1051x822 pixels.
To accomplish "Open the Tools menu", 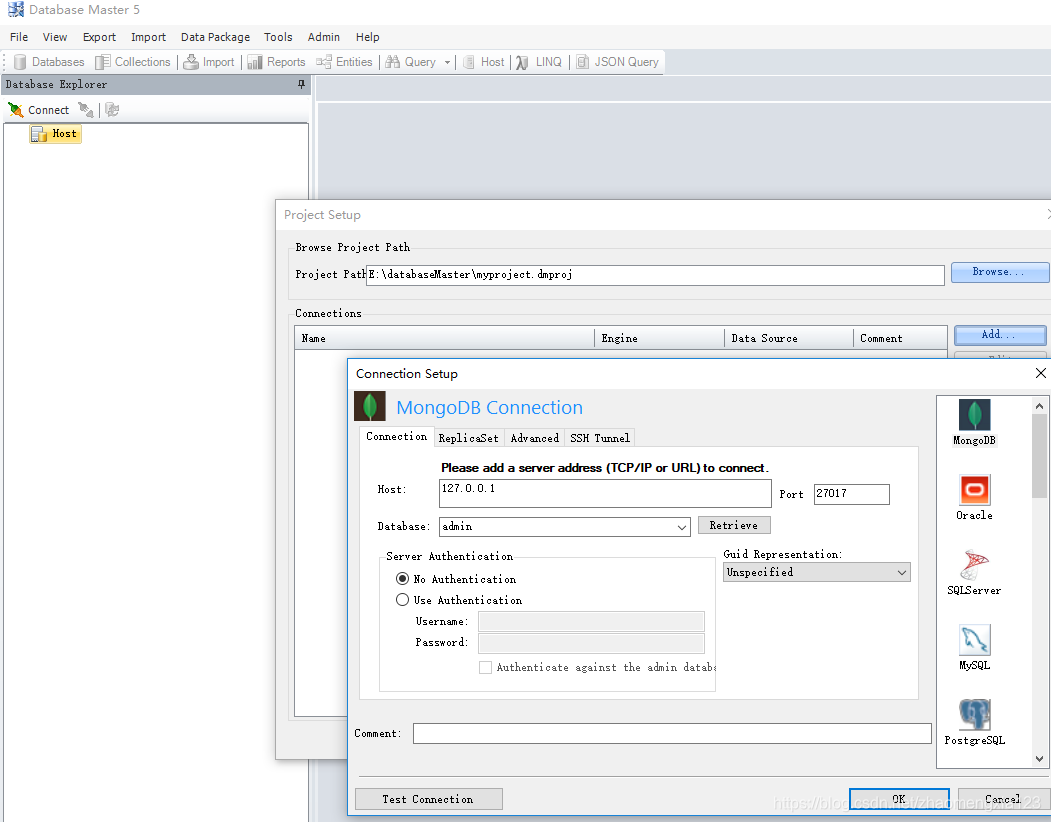I will pos(278,37).
